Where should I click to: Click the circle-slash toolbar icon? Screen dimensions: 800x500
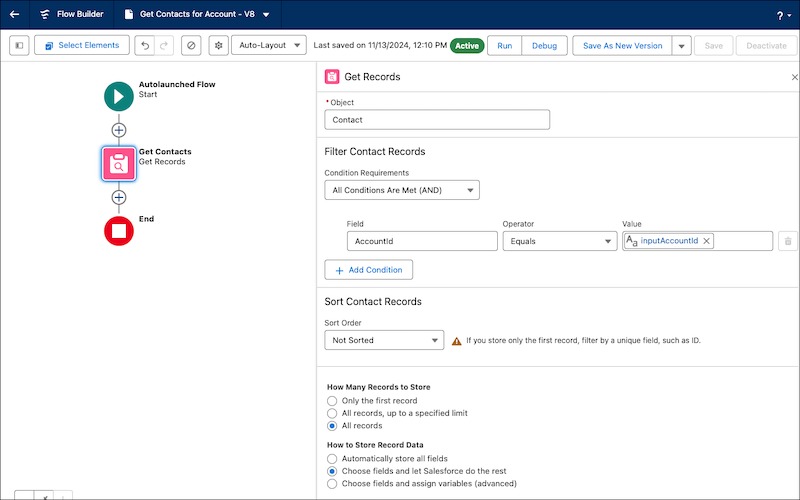tap(191, 45)
